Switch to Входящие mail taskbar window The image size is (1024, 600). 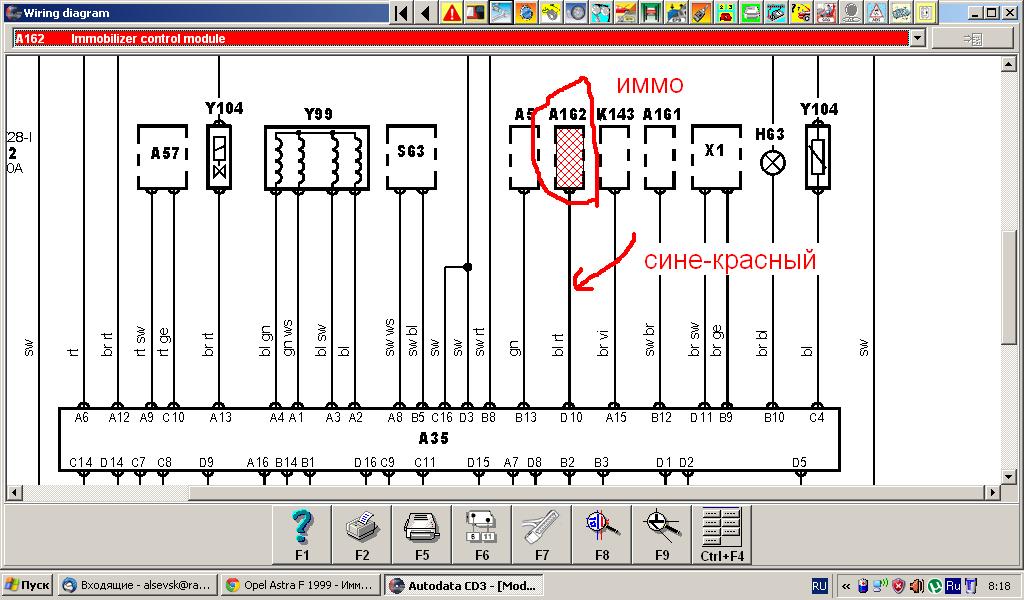coord(138,585)
